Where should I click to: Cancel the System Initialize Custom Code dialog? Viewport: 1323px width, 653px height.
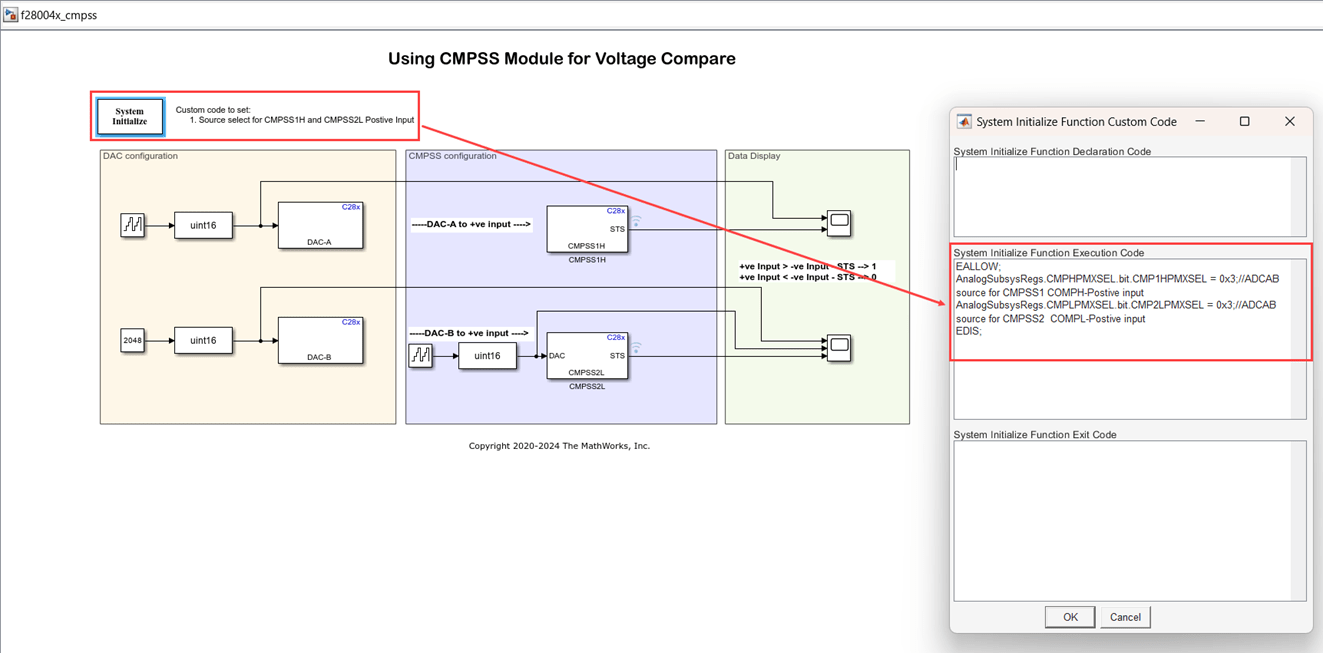coord(1125,617)
